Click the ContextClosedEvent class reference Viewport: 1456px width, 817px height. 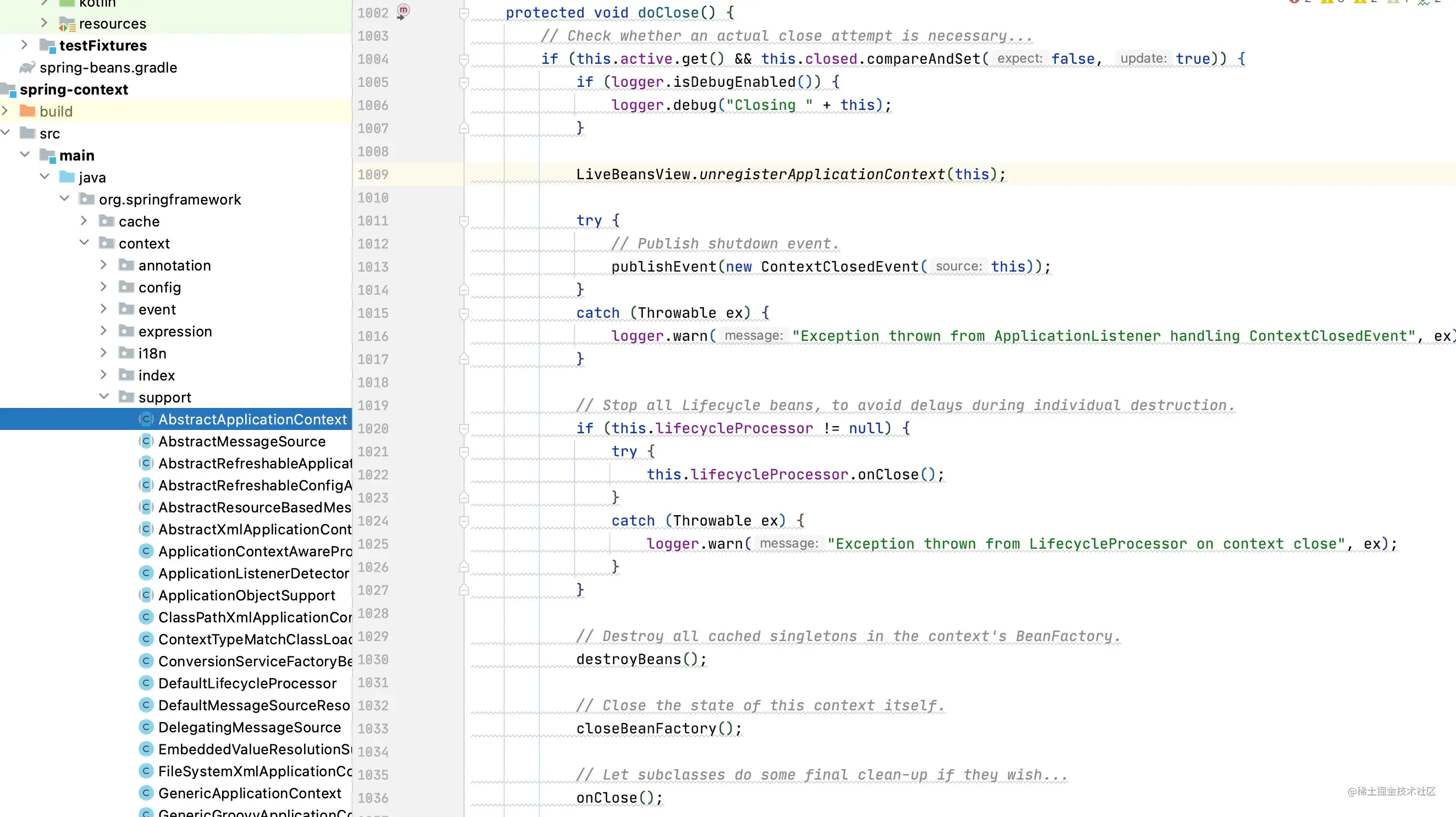(x=840, y=267)
